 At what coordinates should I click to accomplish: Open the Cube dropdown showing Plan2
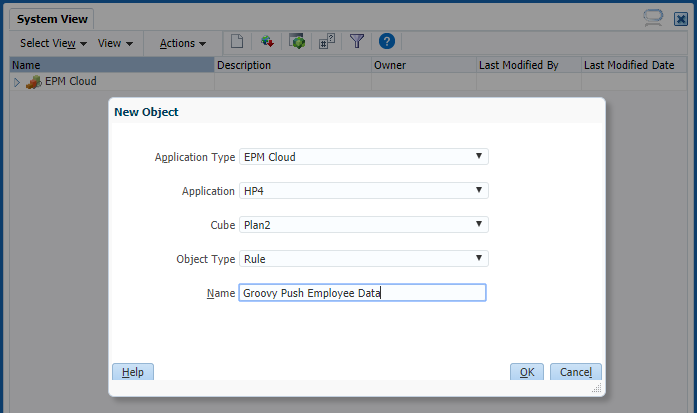coord(364,225)
